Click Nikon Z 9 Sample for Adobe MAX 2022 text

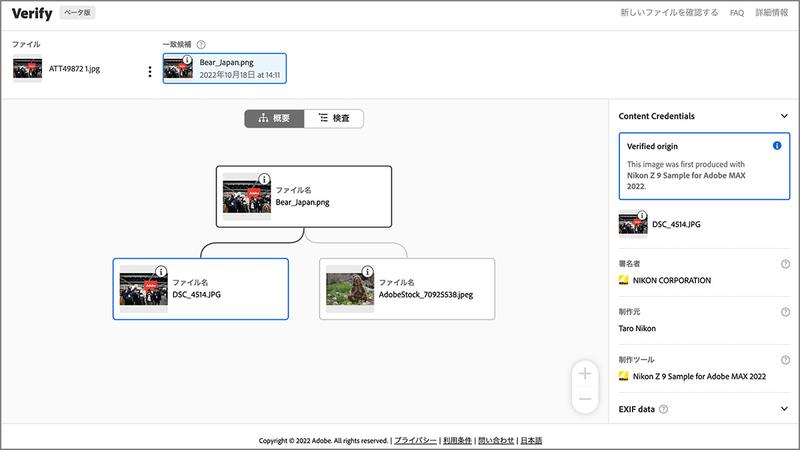click(699, 377)
